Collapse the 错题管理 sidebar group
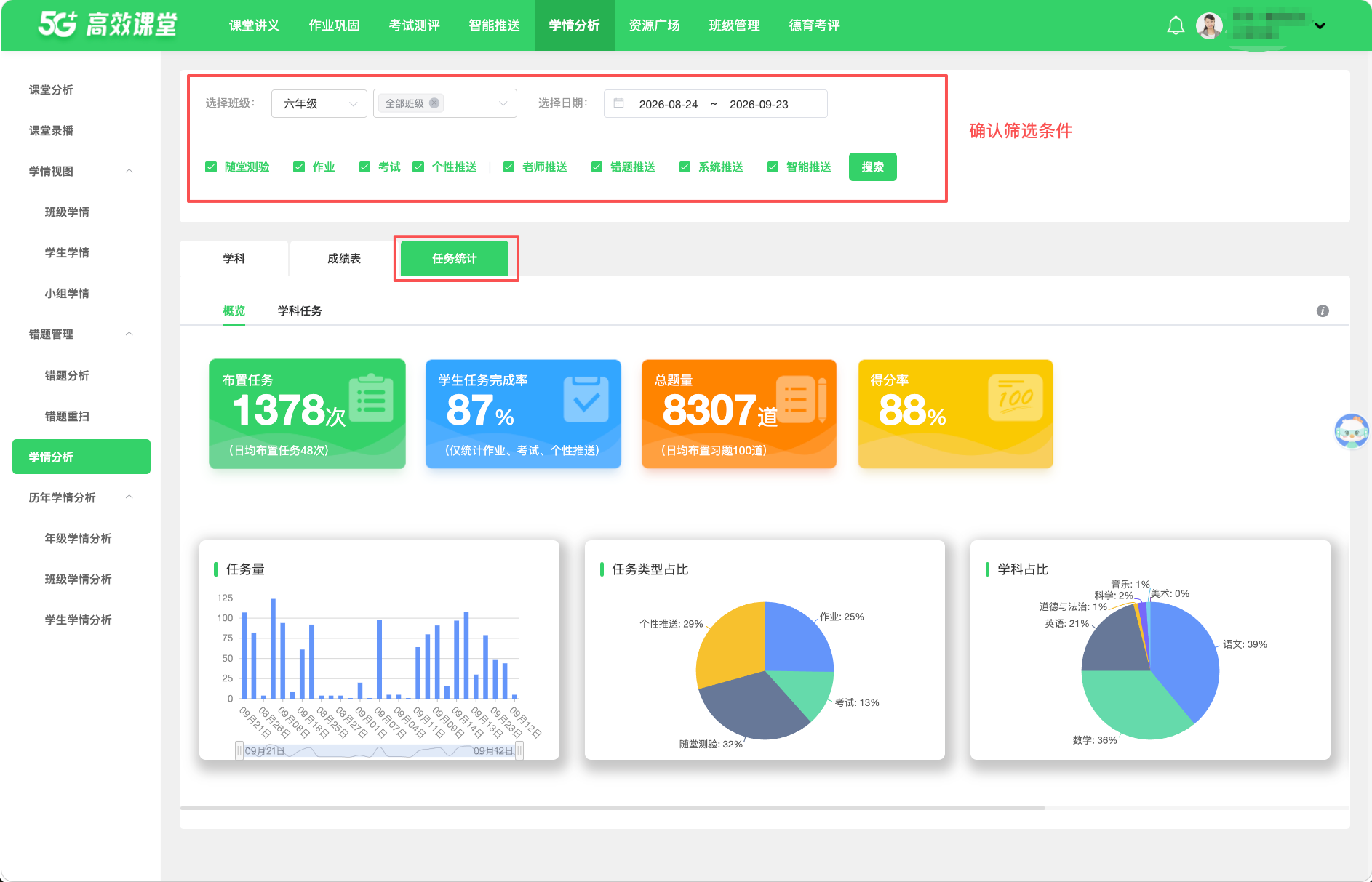1372x882 pixels. click(x=129, y=334)
